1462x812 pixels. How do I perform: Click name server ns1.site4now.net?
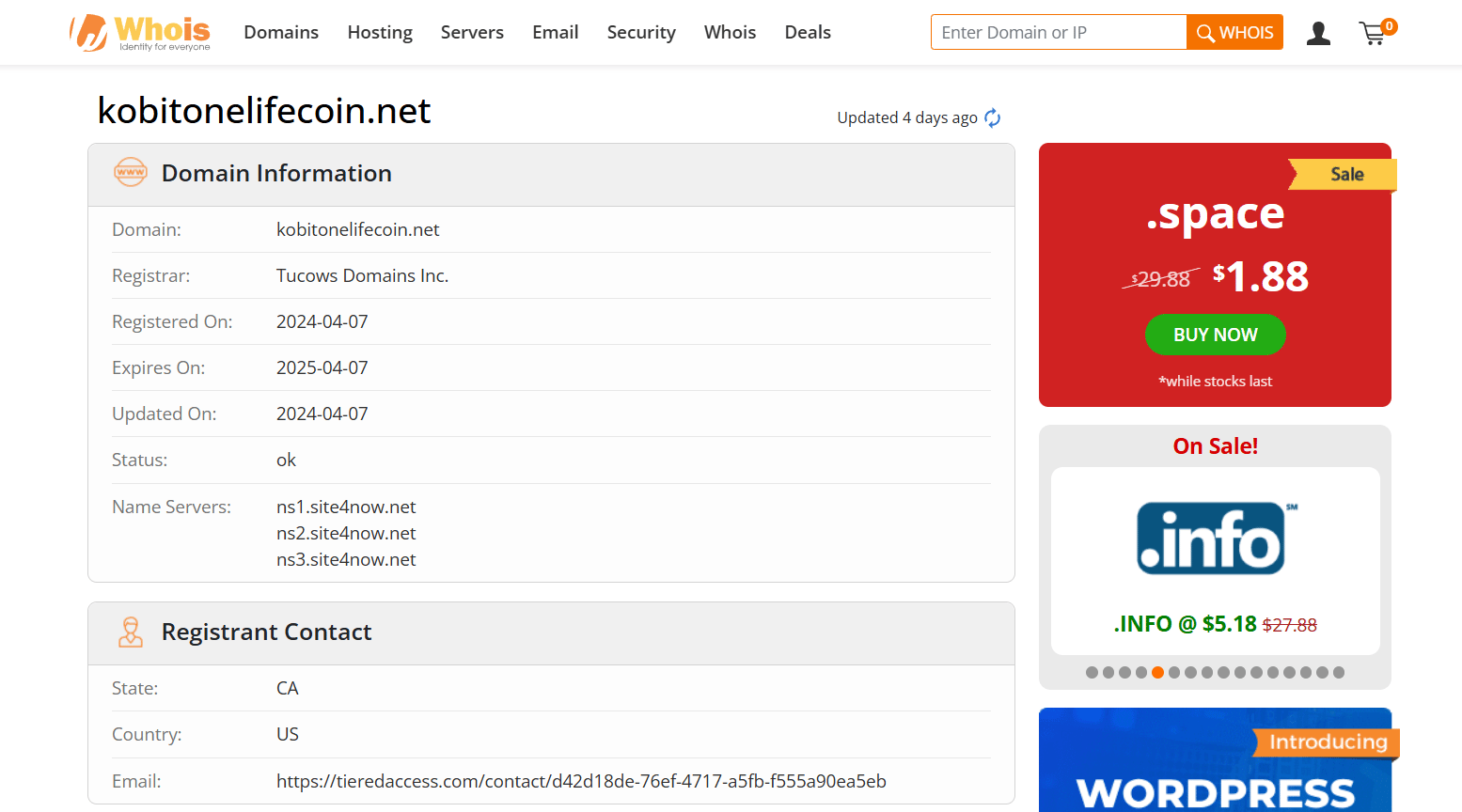pyautogui.click(x=346, y=507)
